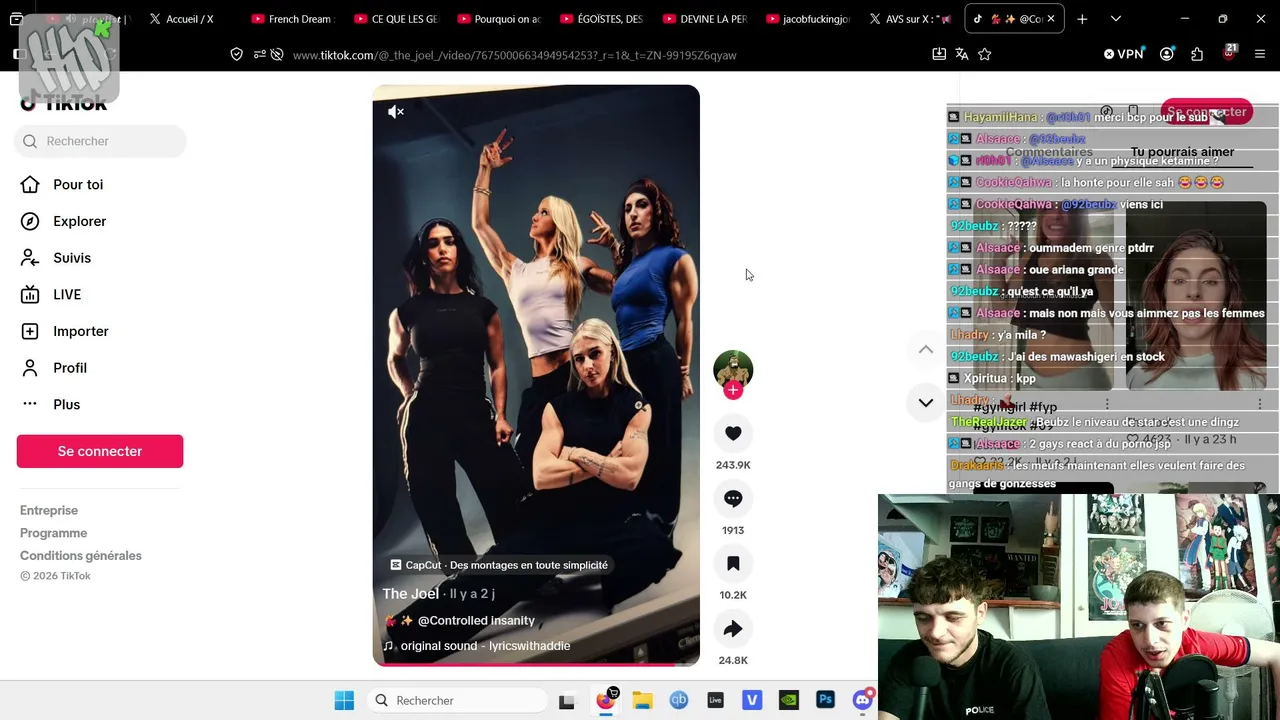The width and height of the screenshot is (1280, 720).
Task: Share the video using the arrow icon
Action: click(x=733, y=629)
